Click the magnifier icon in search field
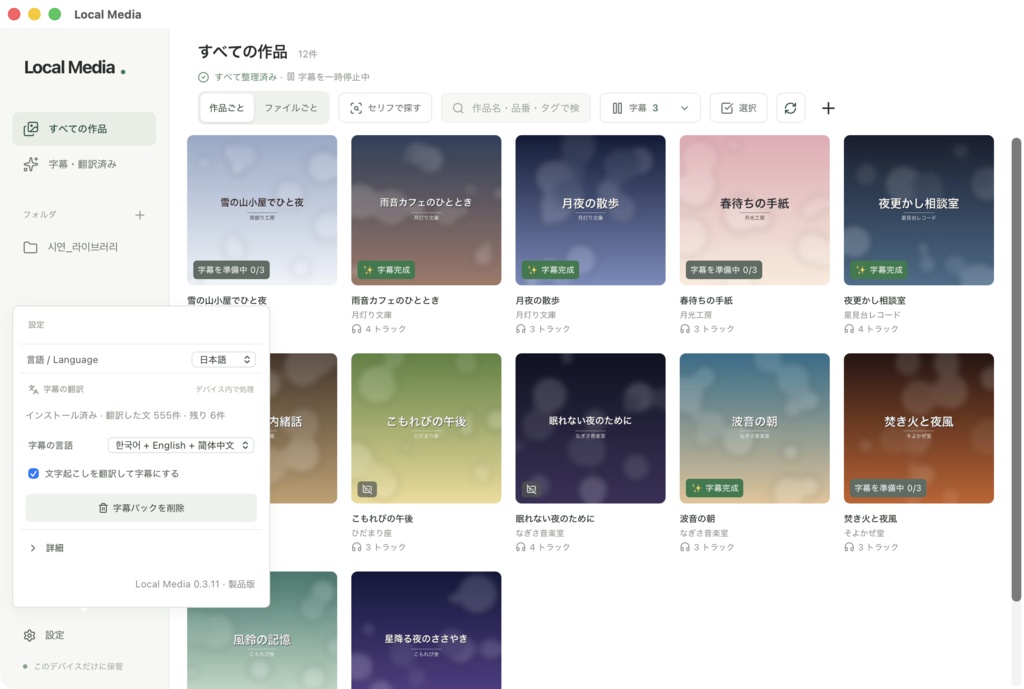This screenshot has height=689, width=1024. (458, 108)
